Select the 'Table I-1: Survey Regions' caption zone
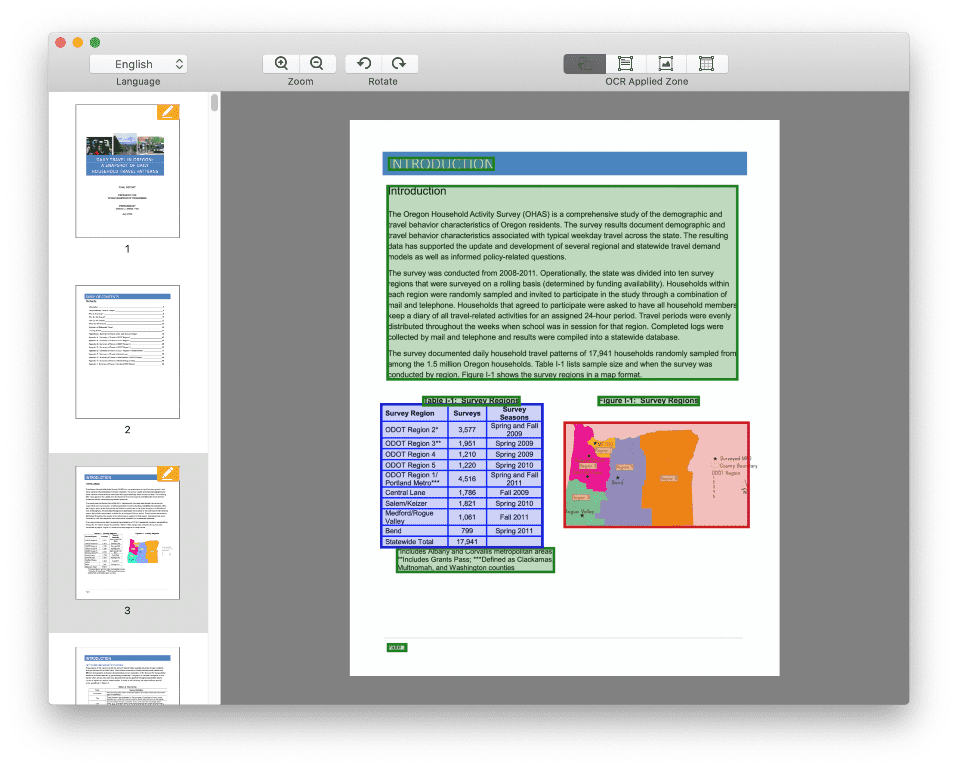The image size is (957, 768). 471,400
